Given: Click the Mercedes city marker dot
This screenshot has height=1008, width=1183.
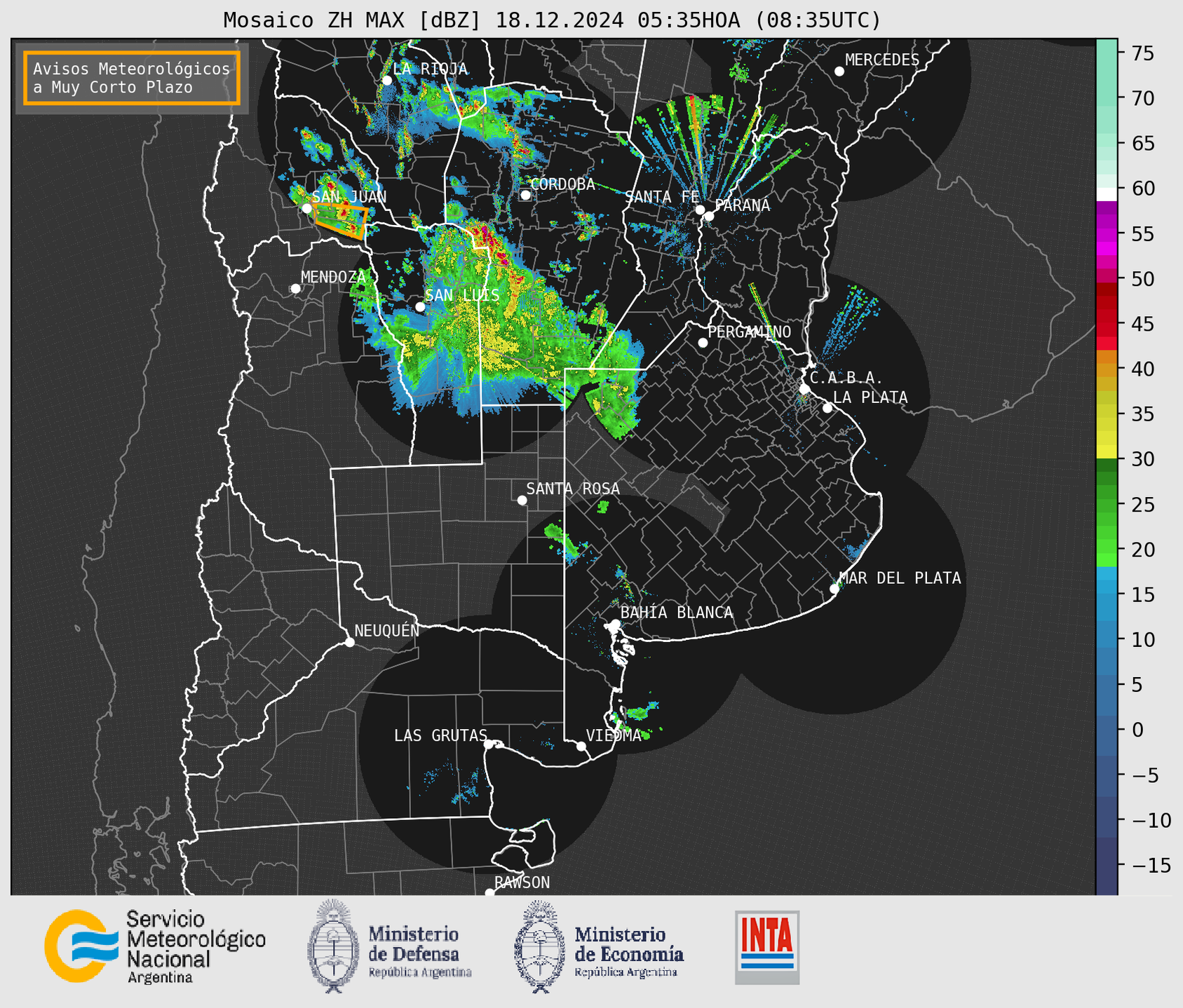Looking at the screenshot, I should (x=839, y=71).
